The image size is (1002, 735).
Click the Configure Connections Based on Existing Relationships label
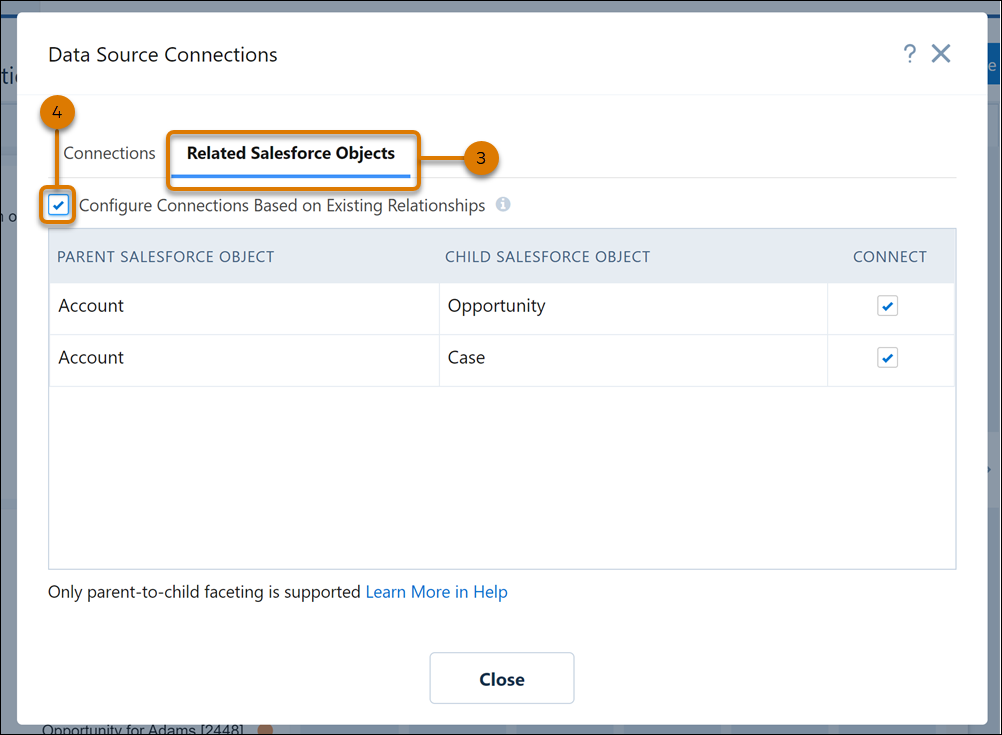click(282, 206)
